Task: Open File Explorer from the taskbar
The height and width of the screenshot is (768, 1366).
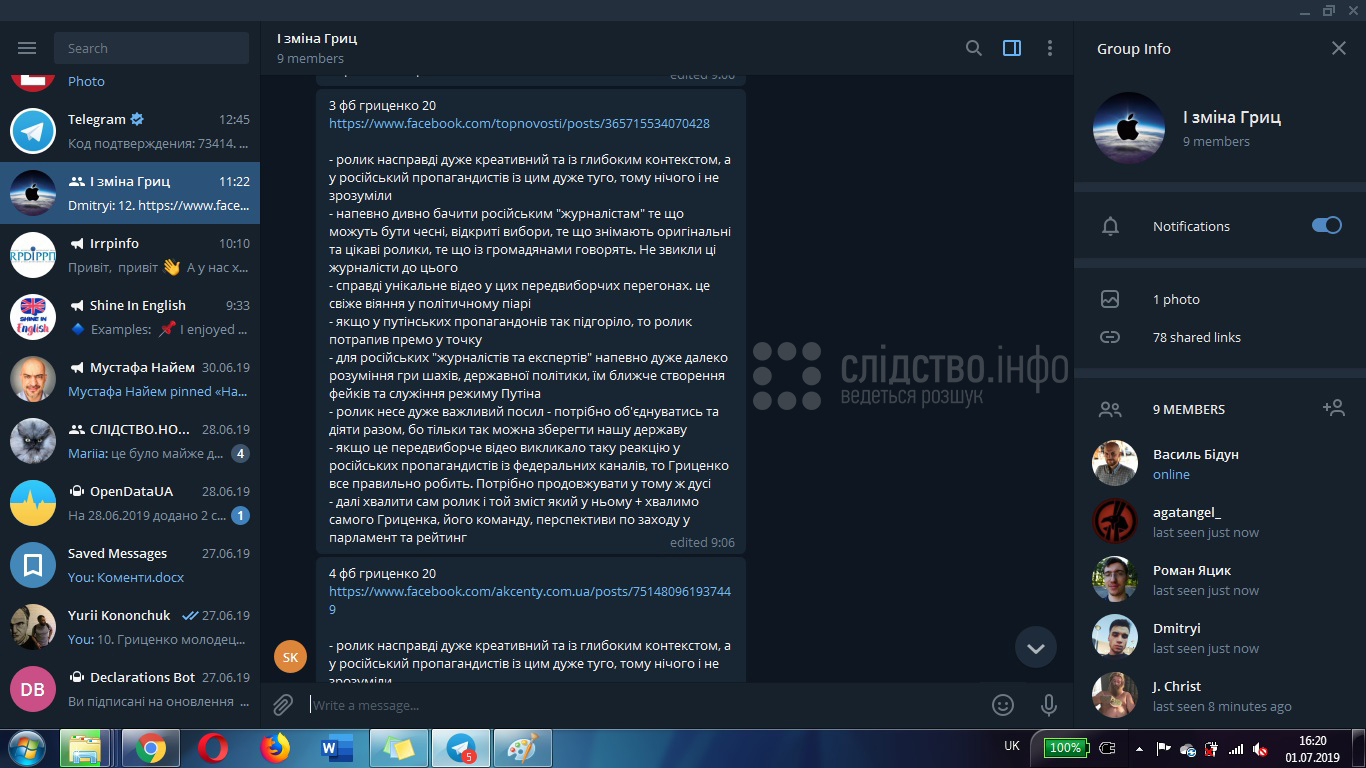Action: (85, 748)
